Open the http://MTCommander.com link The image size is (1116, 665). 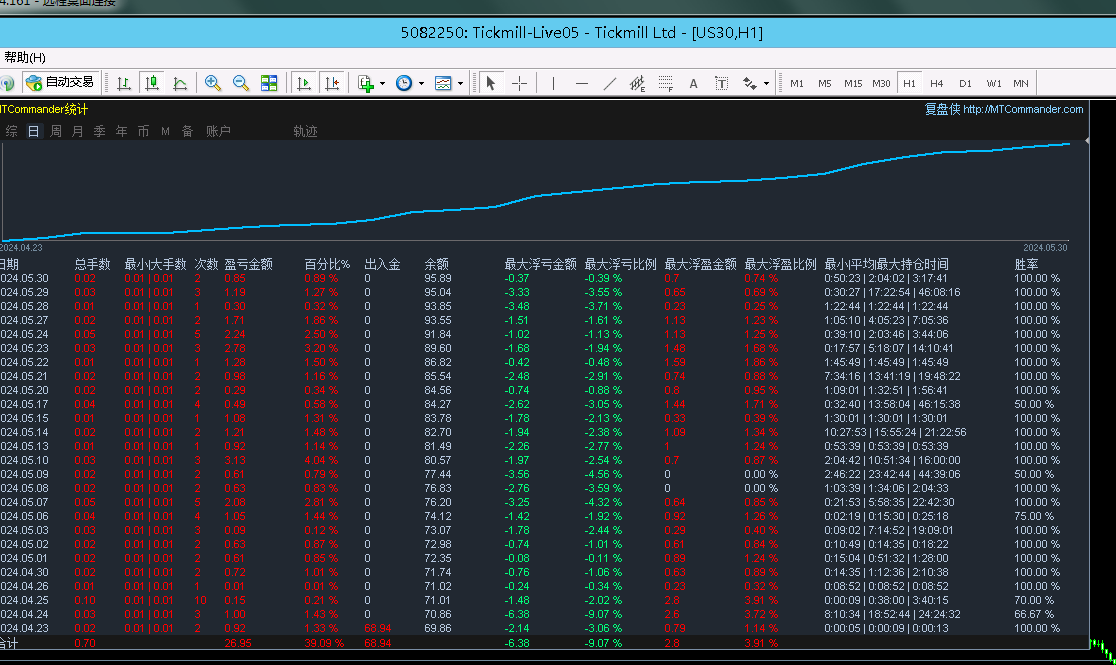1022,110
